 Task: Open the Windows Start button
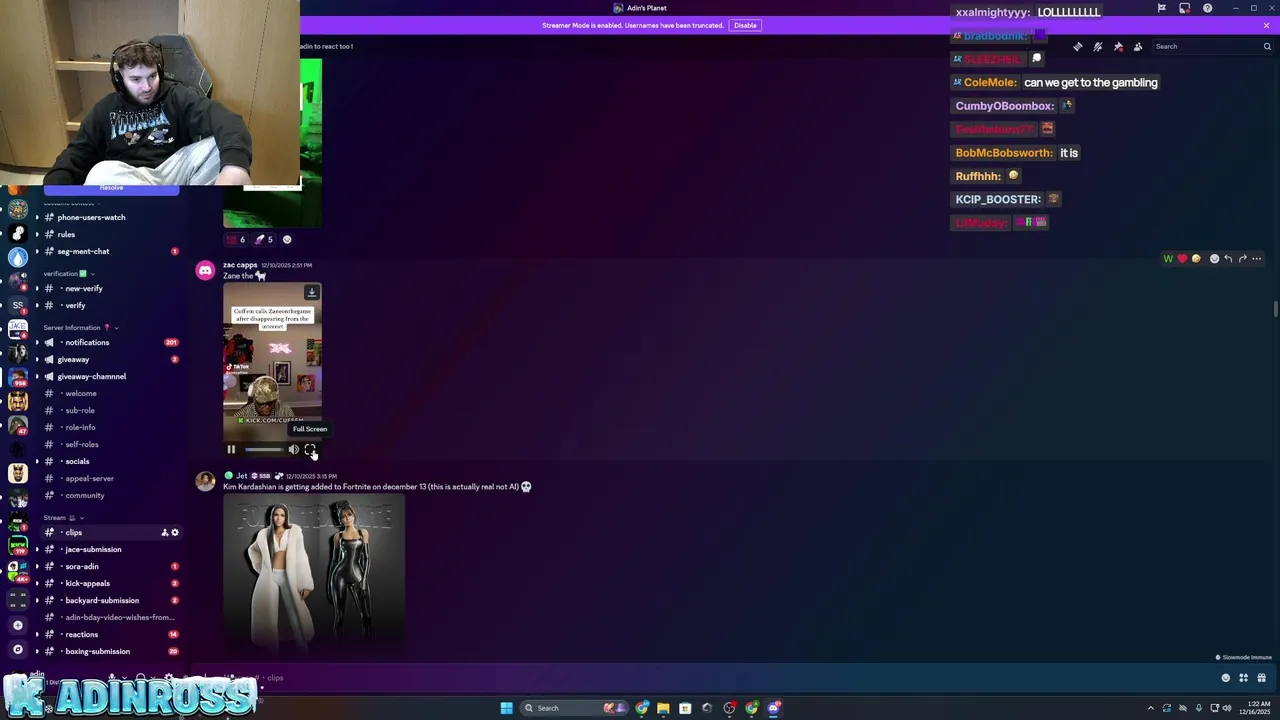point(506,708)
